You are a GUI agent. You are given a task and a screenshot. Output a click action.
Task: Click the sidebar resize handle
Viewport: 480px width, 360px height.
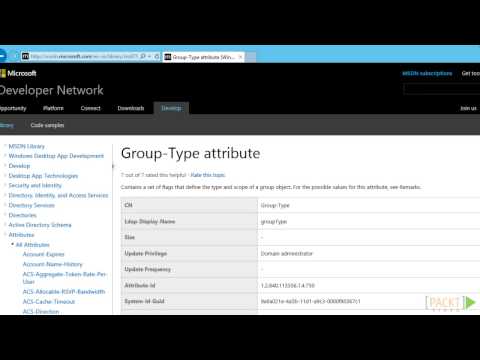[113, 166]
